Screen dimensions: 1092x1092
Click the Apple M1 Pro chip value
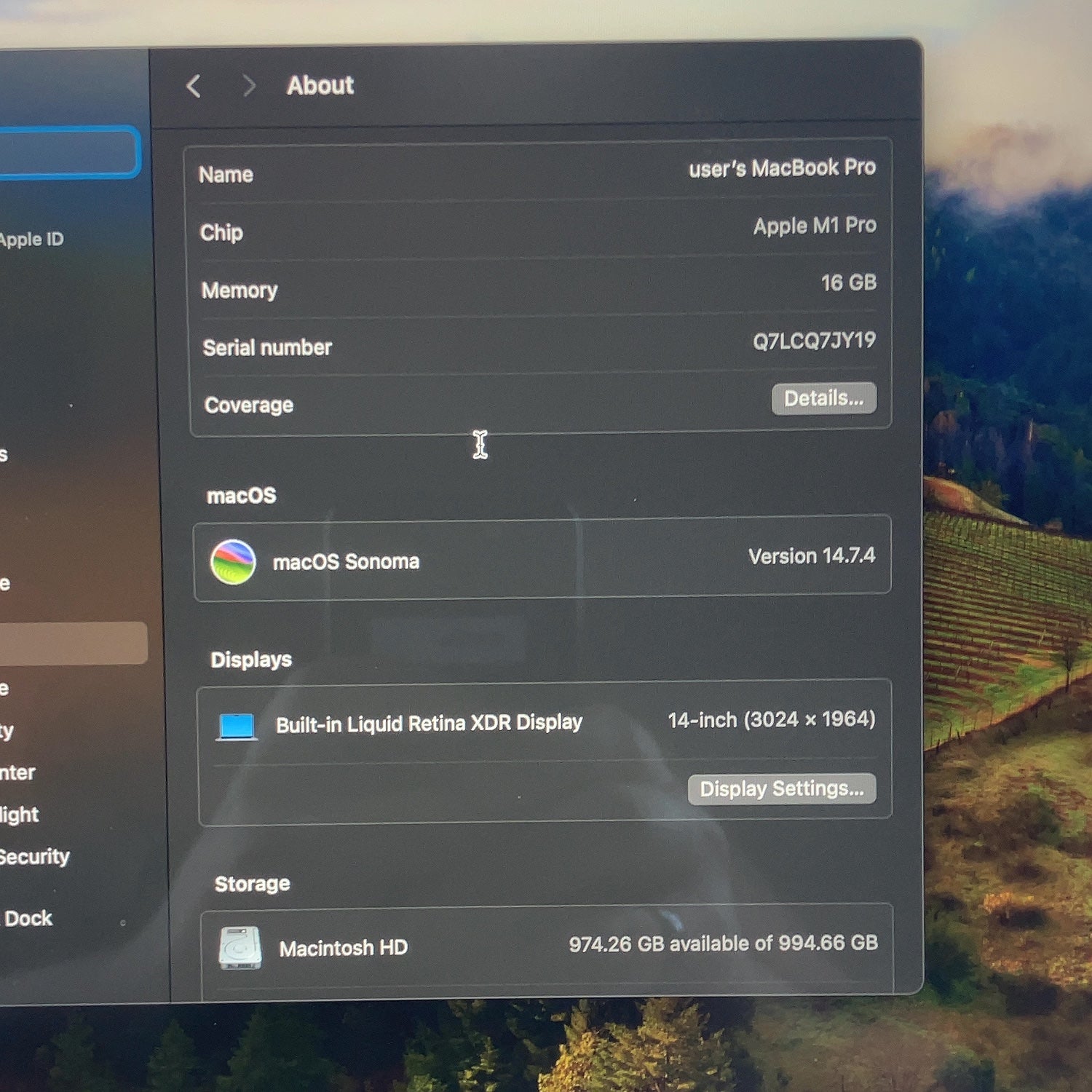coord(815,226)
